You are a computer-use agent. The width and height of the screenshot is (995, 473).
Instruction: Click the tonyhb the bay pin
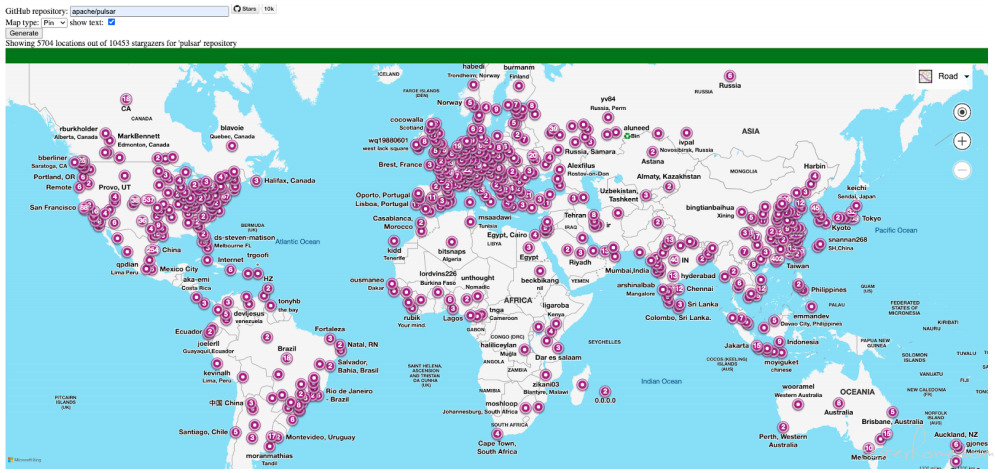coord(271,305)
